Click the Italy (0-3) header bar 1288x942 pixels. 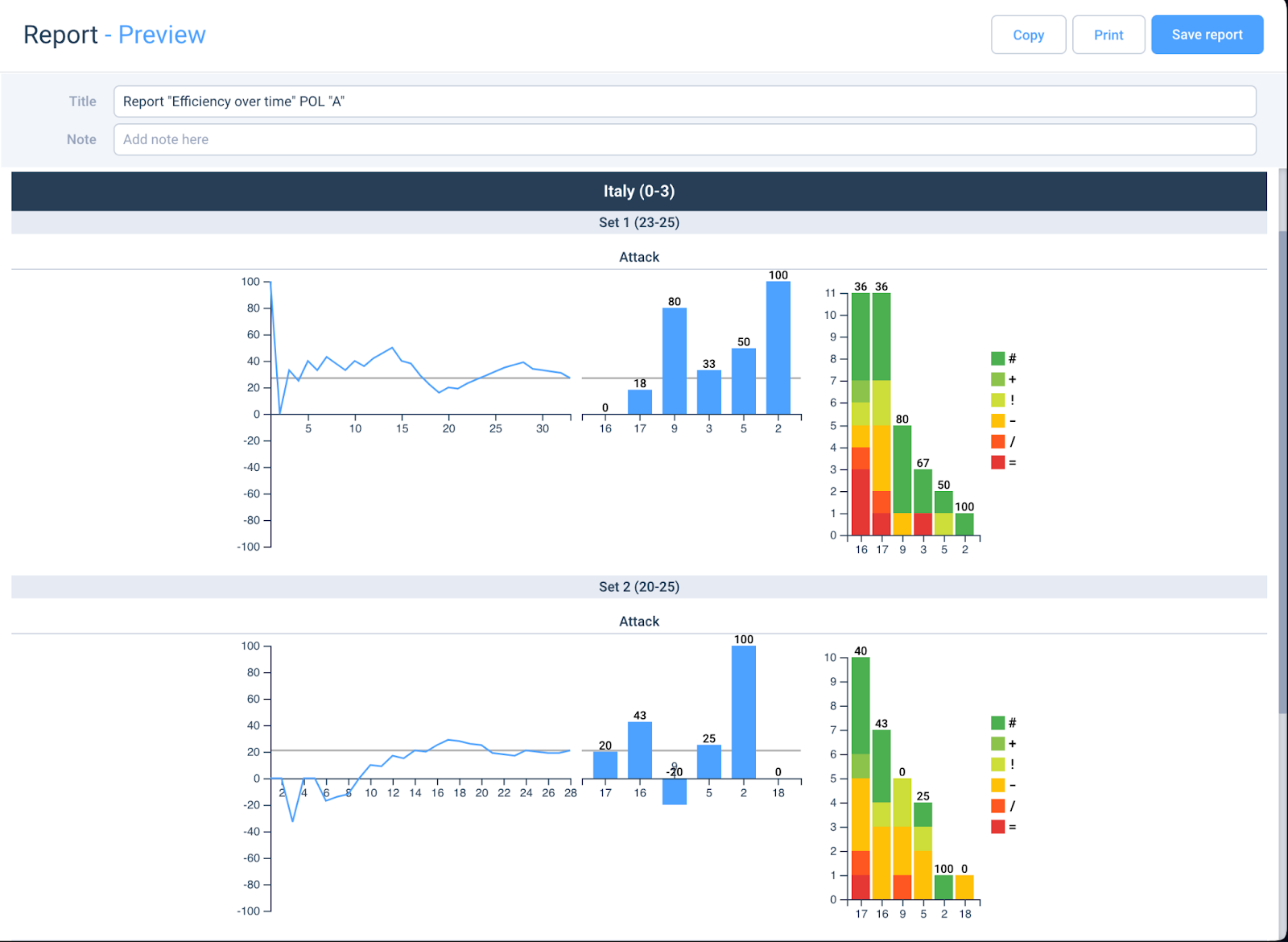click(639, 192)
